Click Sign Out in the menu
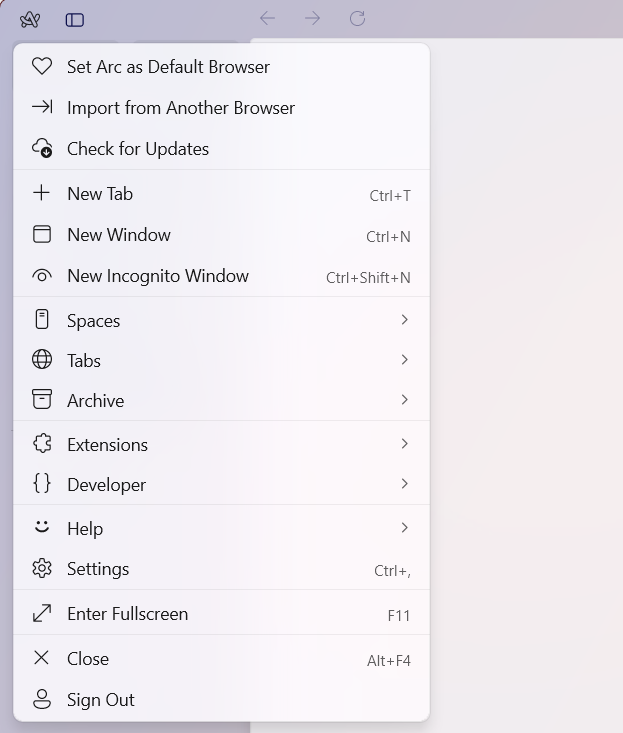The height and width of the screenshot is (733, 623). click(100, 700)
